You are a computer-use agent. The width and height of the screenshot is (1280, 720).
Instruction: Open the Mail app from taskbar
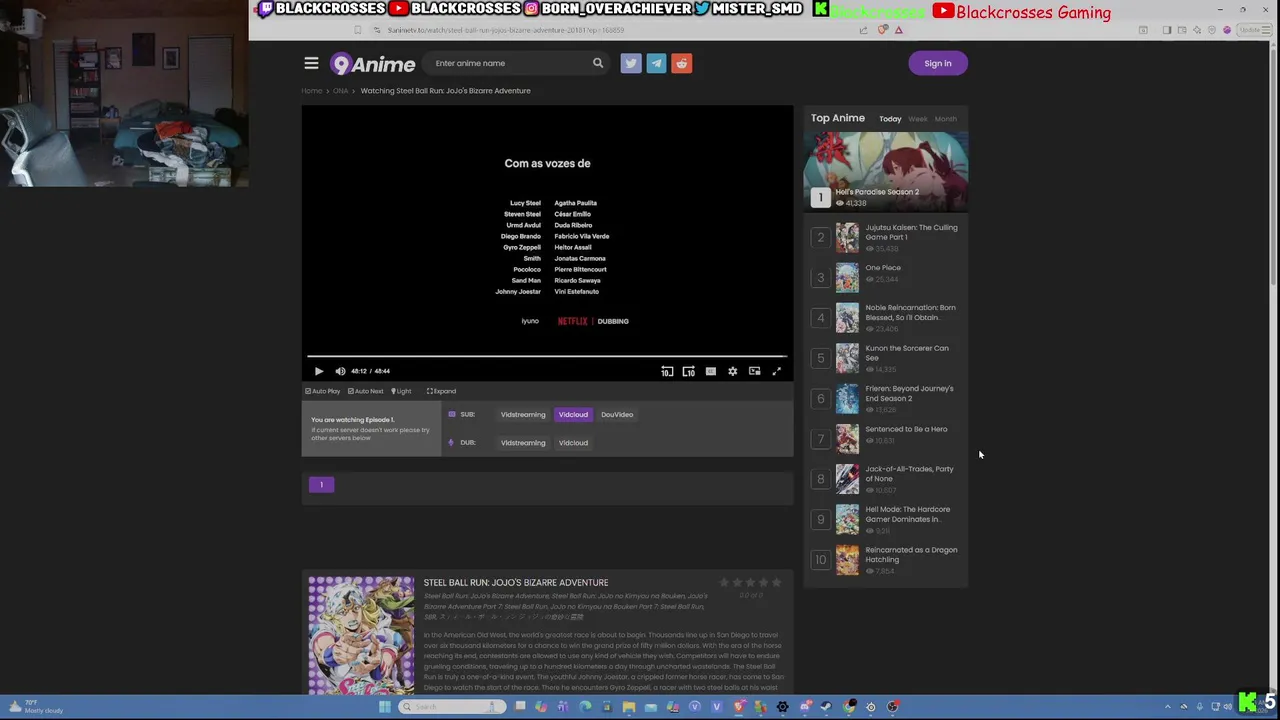click(651, 707)
